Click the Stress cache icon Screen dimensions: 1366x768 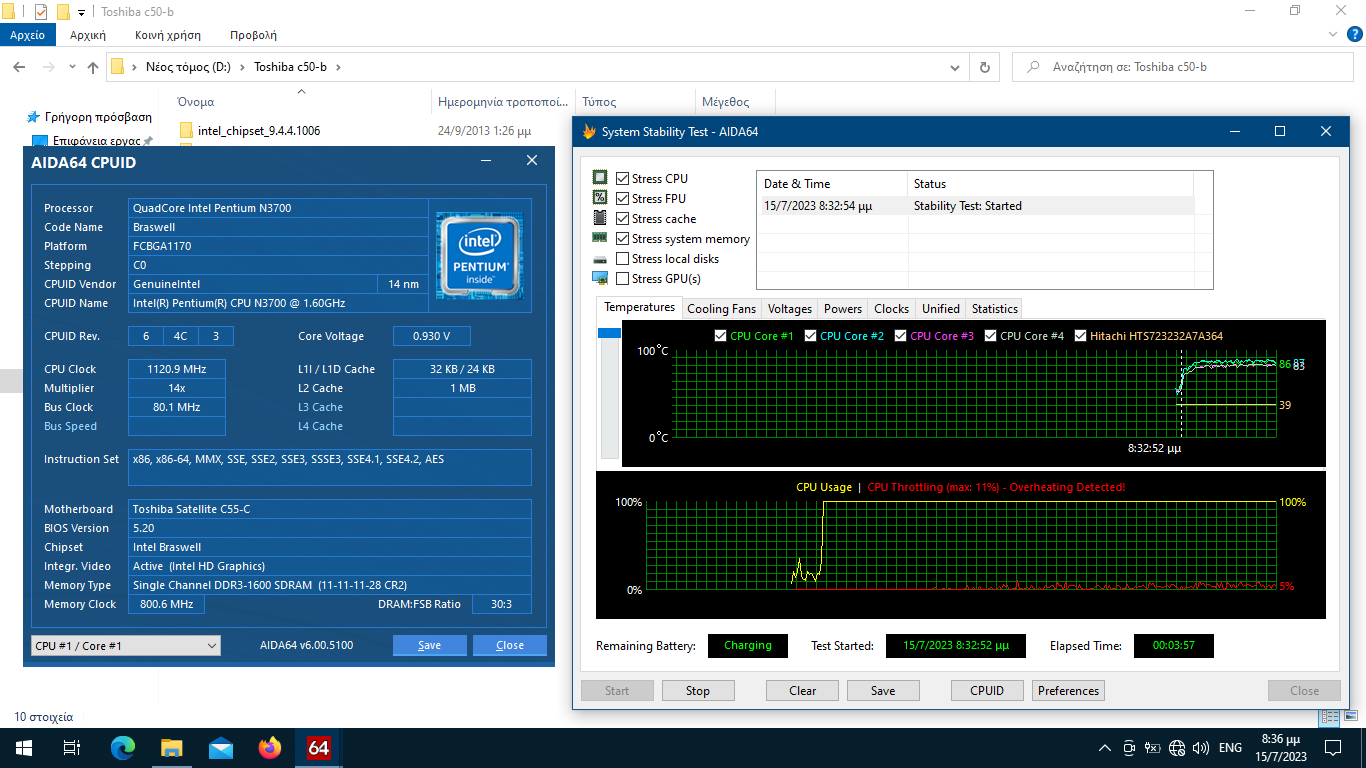click(x=600, y=218)
